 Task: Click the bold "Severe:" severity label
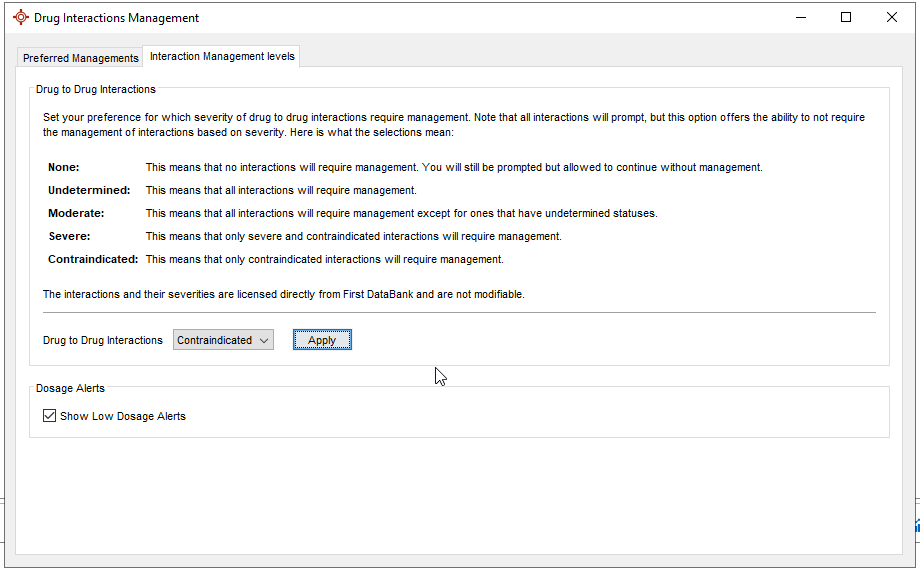pos(69,236)
